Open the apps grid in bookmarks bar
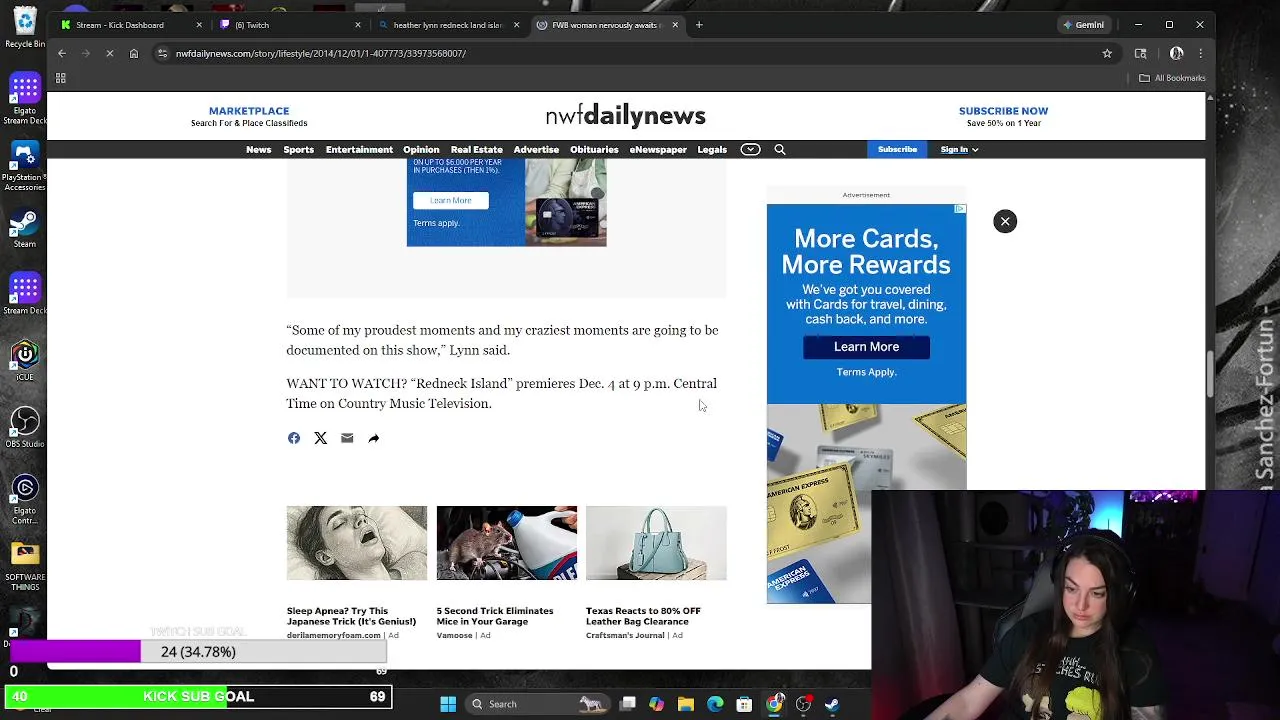The height and width of the screenshot is (720, 1280). (61, 78)
